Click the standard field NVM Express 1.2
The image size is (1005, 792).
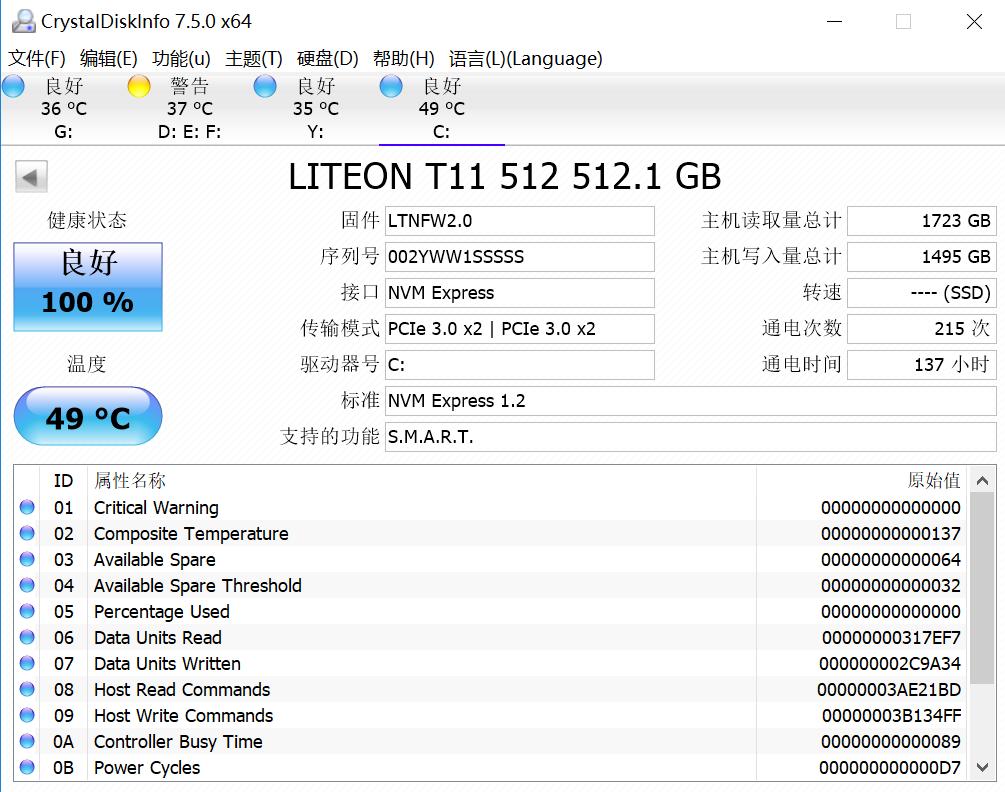tap(690, 400)
